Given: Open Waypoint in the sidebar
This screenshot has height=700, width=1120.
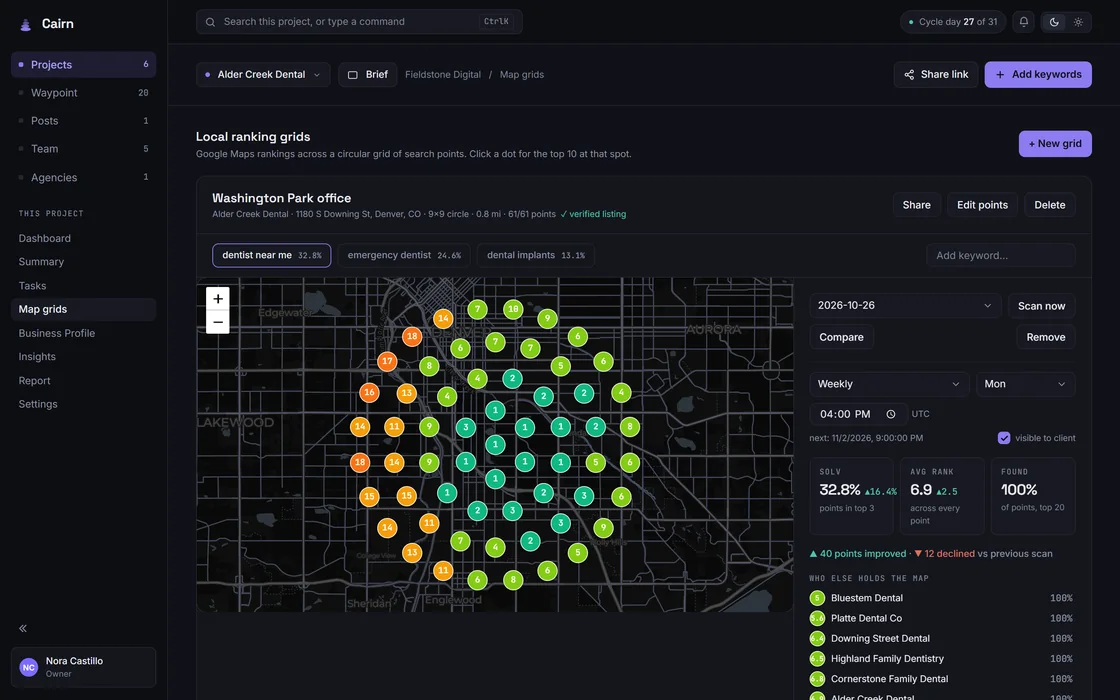Looking at the screenshot, I should click(84, 93).
